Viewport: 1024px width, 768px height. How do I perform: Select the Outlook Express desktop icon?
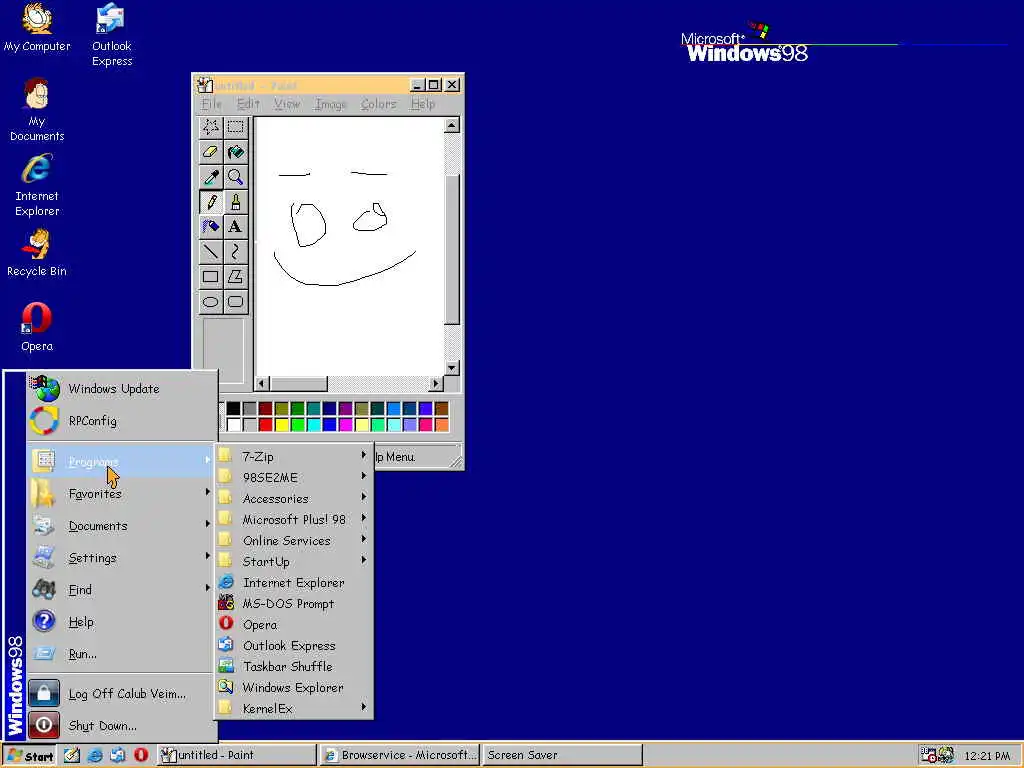[x=112, y=35]
